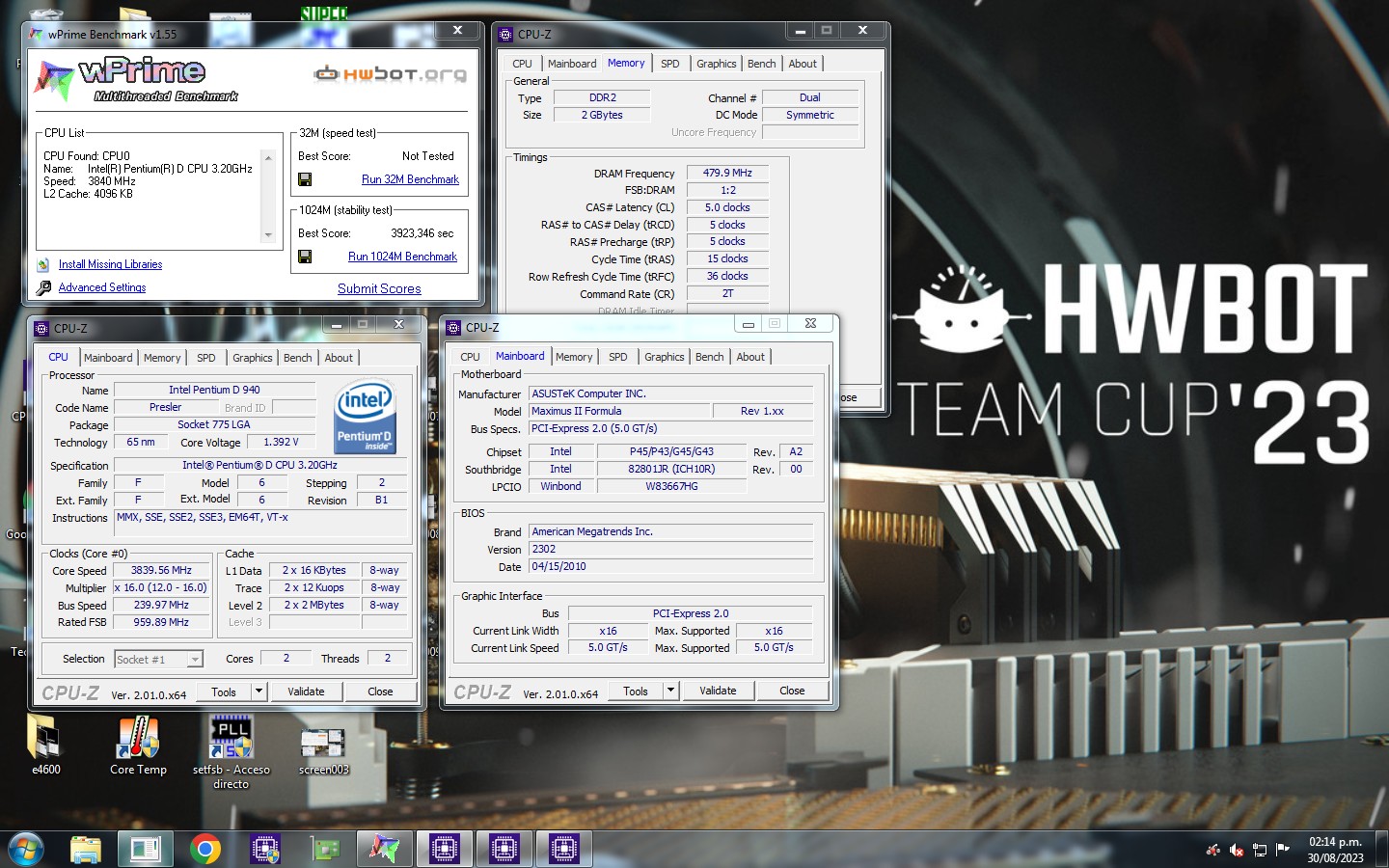Image resolution: width=1389 pixels, height=868 pixels.
Task: Click the wPrime title bar icon
Action: click(x=36, y=34)
